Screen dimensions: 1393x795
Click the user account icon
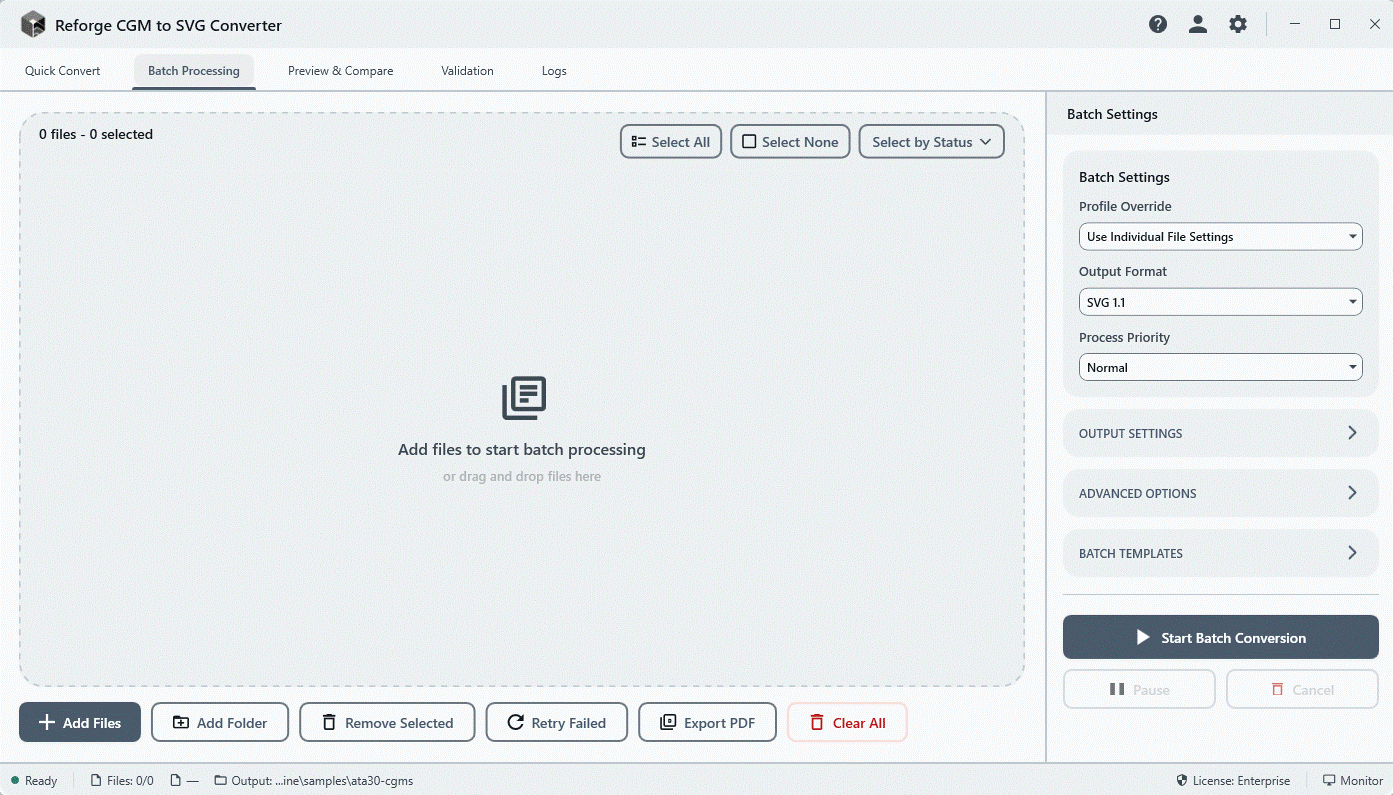(1197, 23)
